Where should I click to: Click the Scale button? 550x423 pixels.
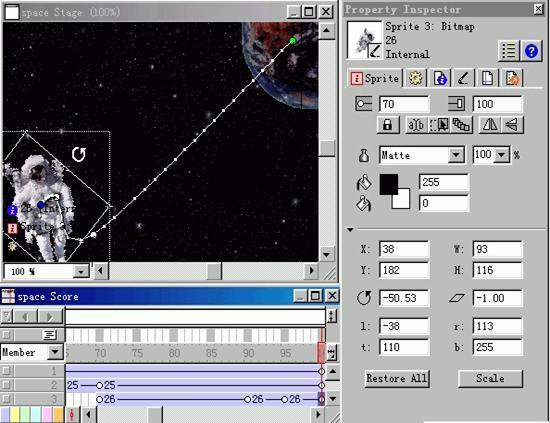(x=490, y=378)
